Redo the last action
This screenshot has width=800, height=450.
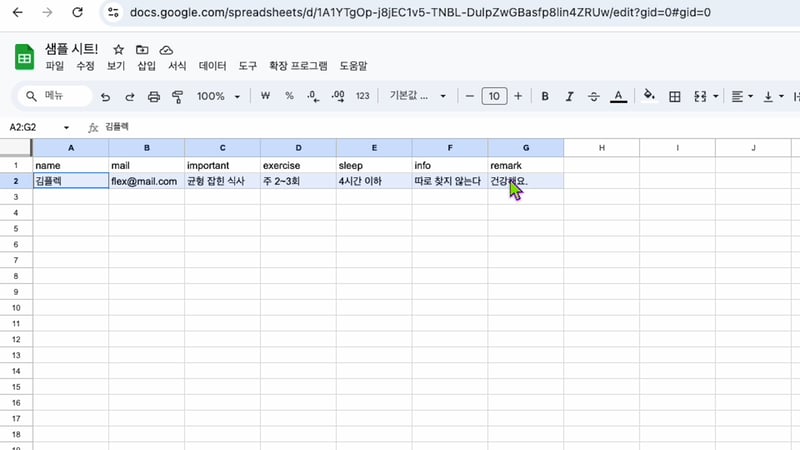tap(130, 96)
